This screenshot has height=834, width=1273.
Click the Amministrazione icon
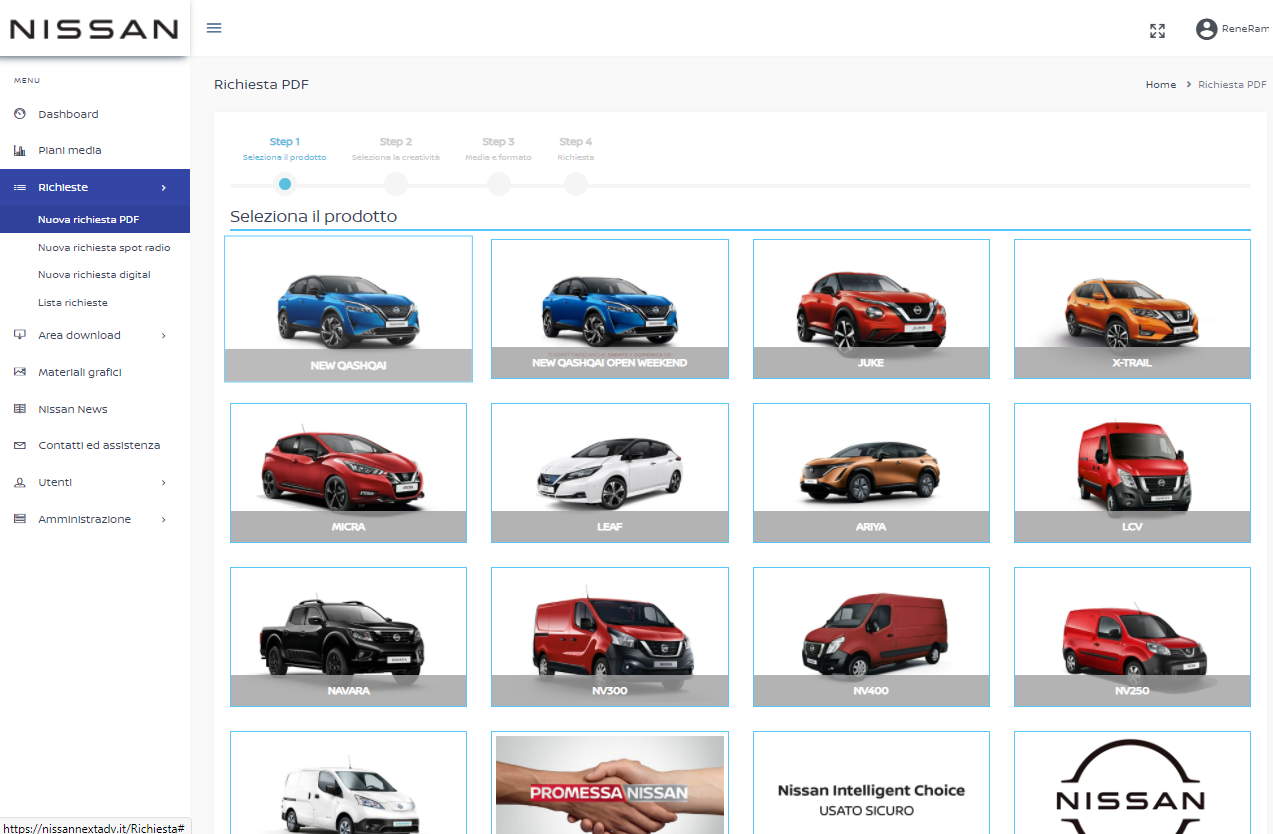pos(19,520)
